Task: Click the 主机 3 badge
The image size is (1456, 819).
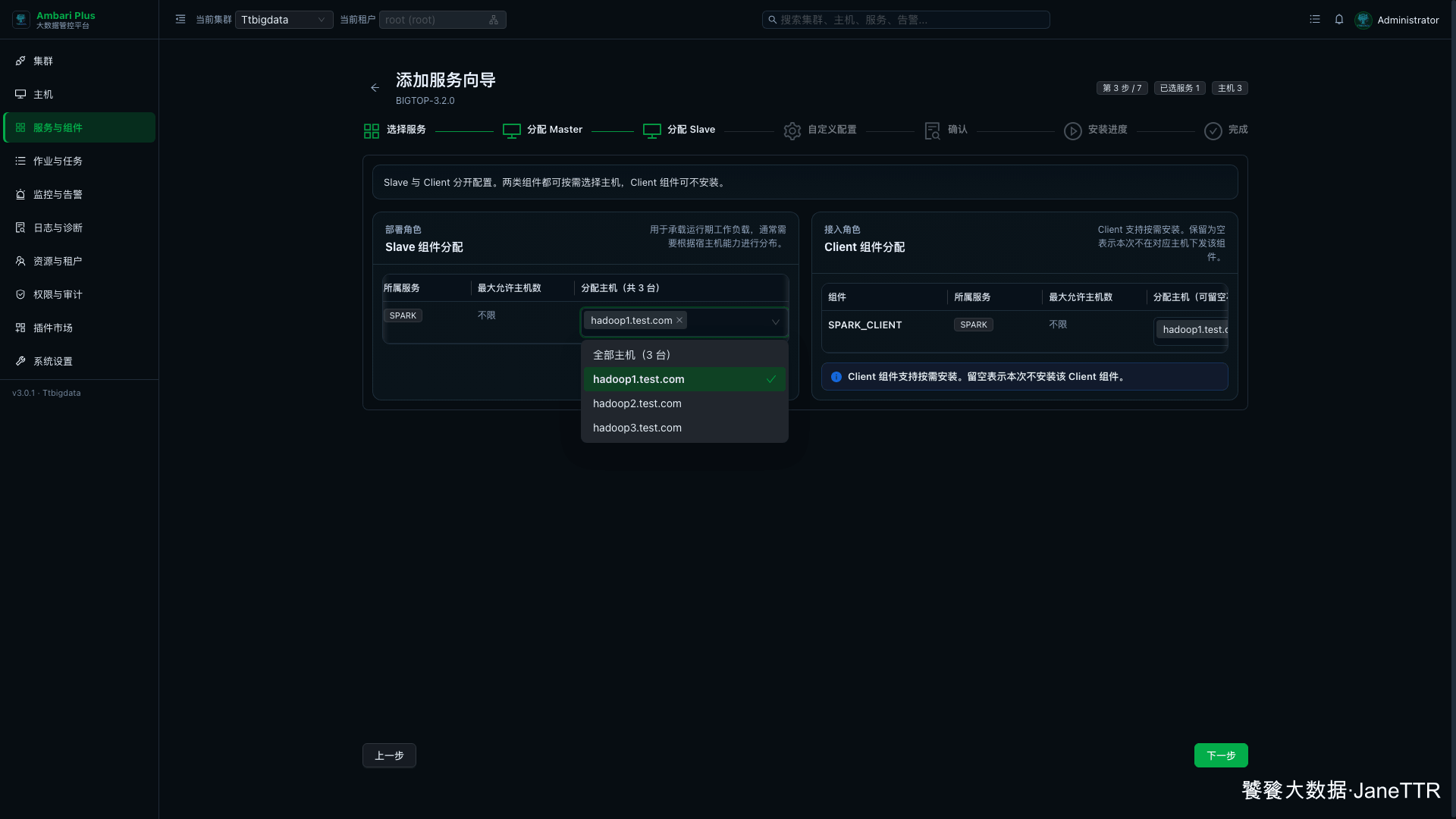Action: coord(1229,88)
